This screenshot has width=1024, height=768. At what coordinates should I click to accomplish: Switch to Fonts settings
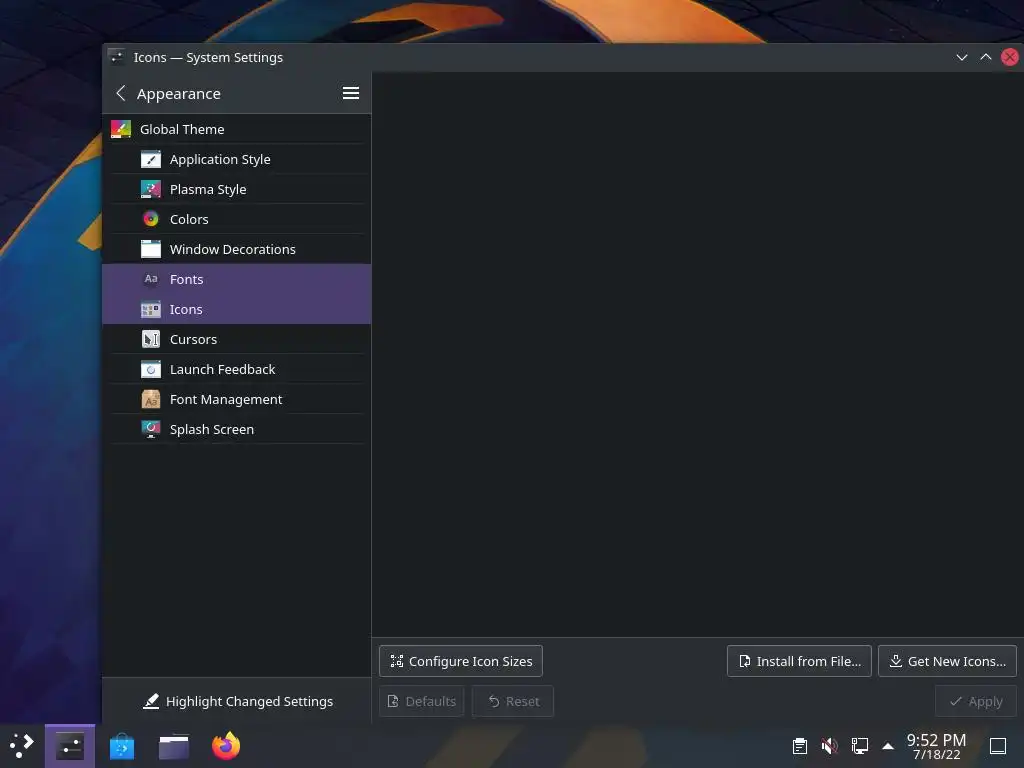click(236, 279)
